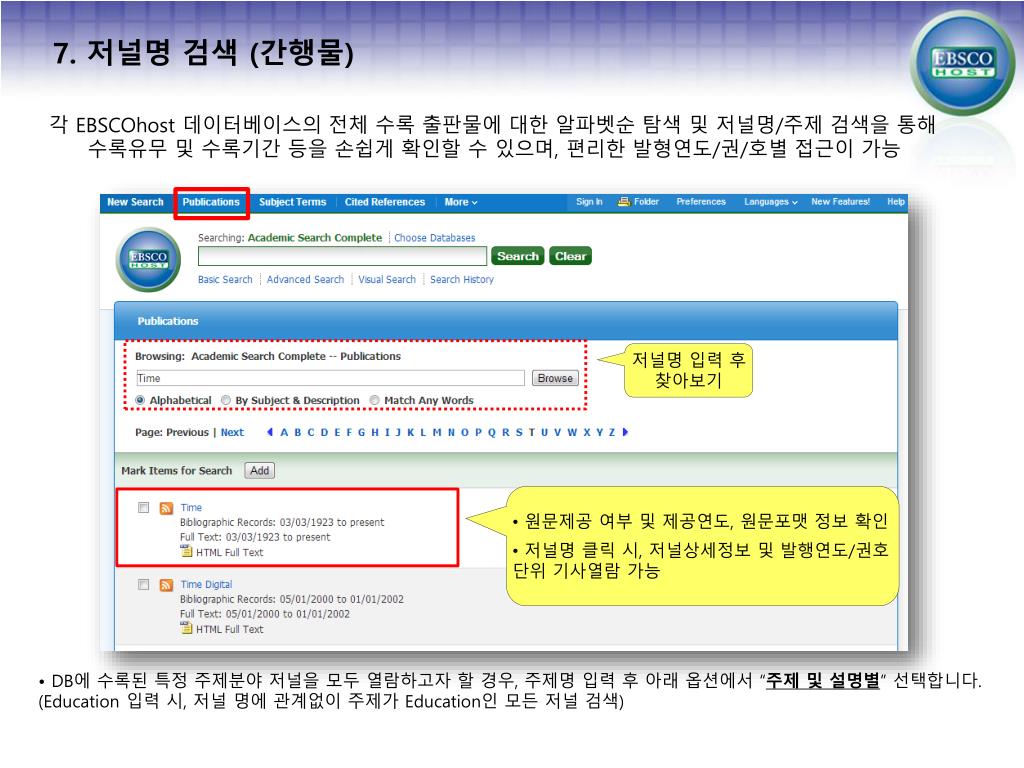Click the left arrow before letter A
The image size is (1024, 768).
coord(270,432)
